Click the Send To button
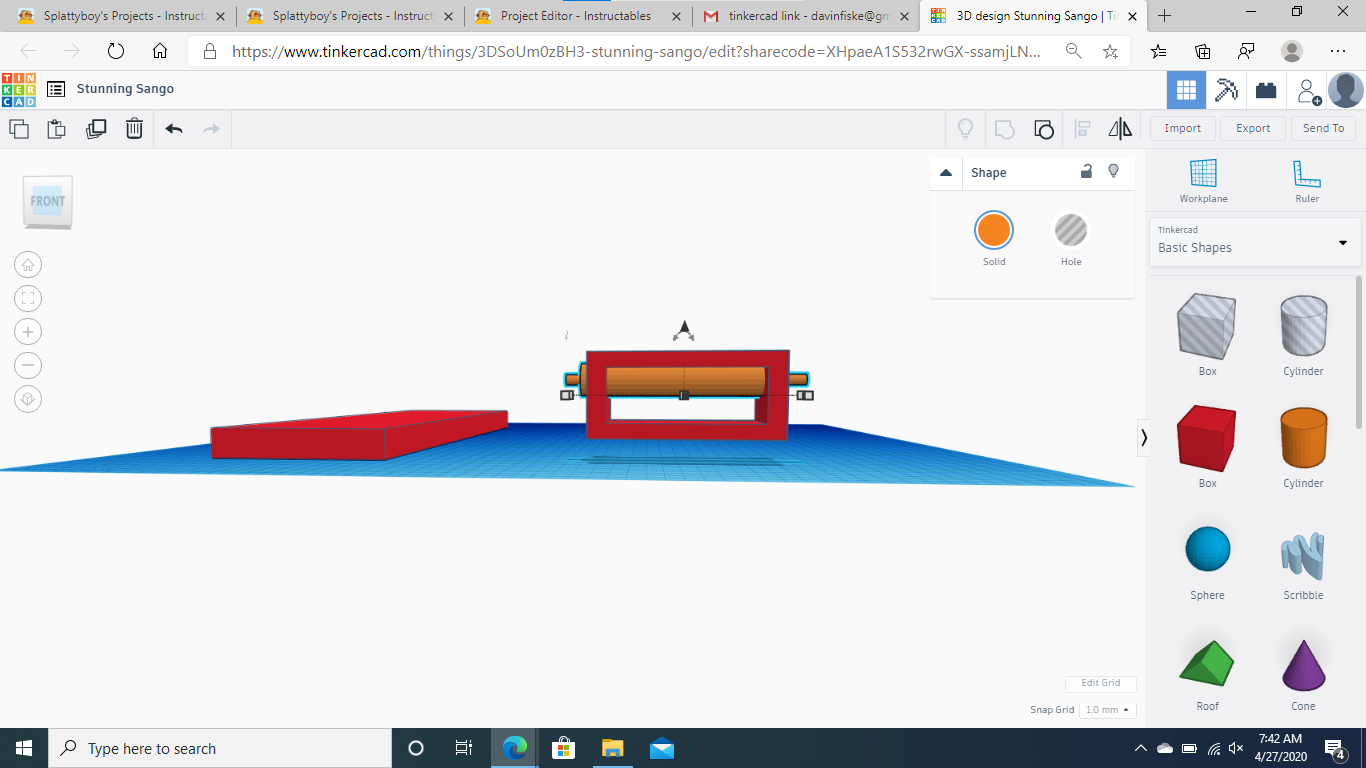This screenshot has width=1366, height=768. [1323, 128]
